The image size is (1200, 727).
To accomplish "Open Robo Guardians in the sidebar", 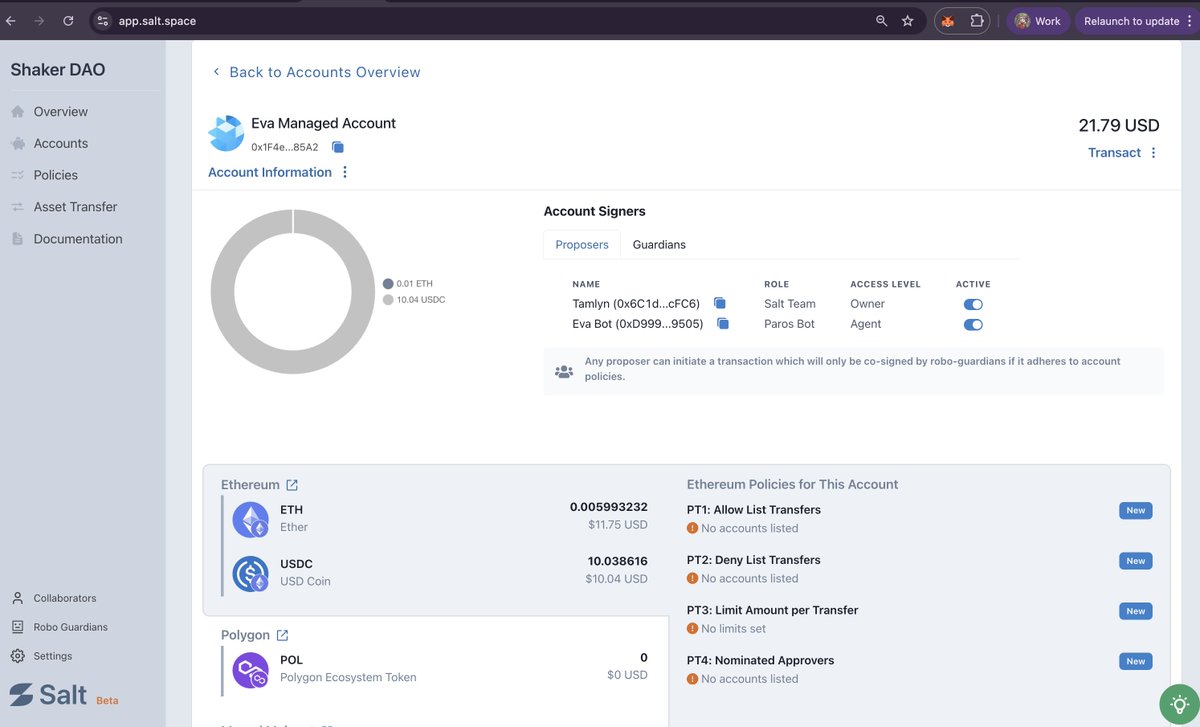I will pos(70,627).
